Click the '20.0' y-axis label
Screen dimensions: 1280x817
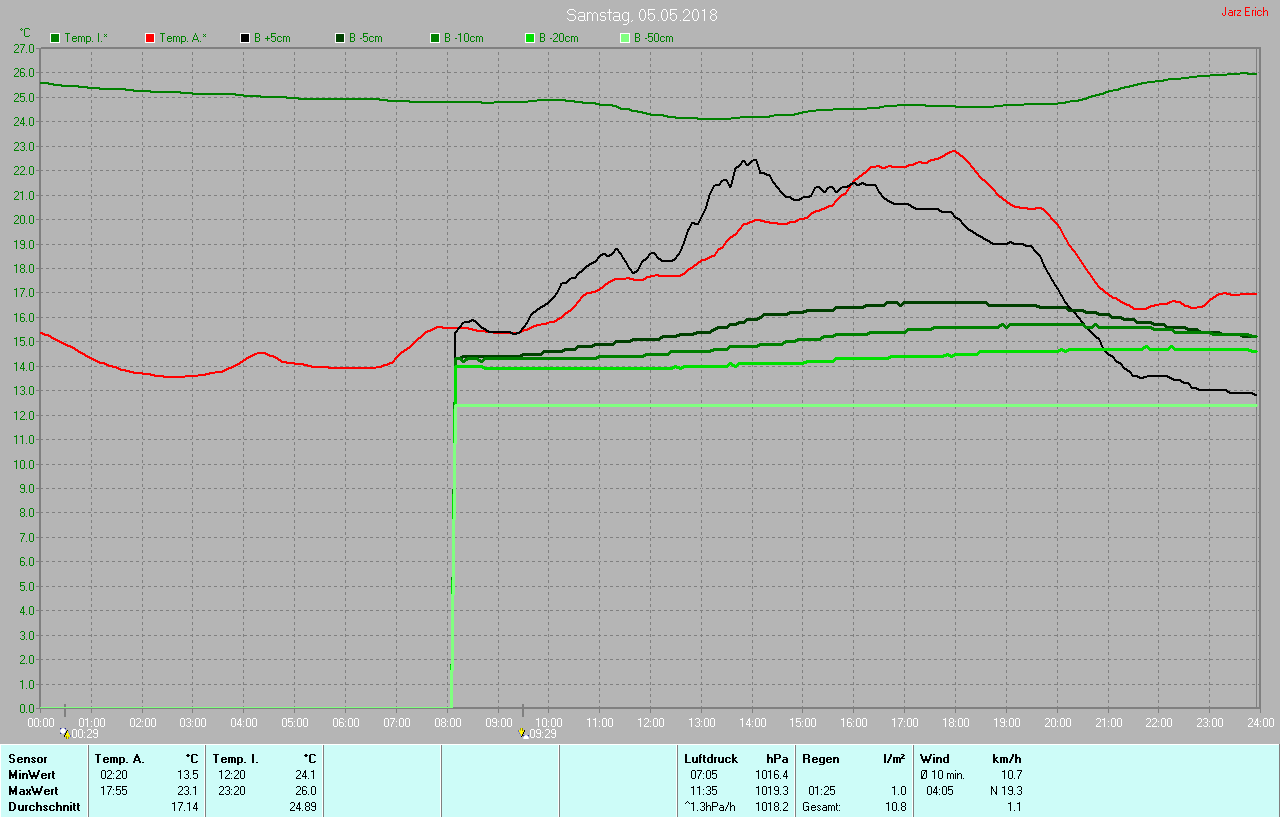tap(24, 220)
